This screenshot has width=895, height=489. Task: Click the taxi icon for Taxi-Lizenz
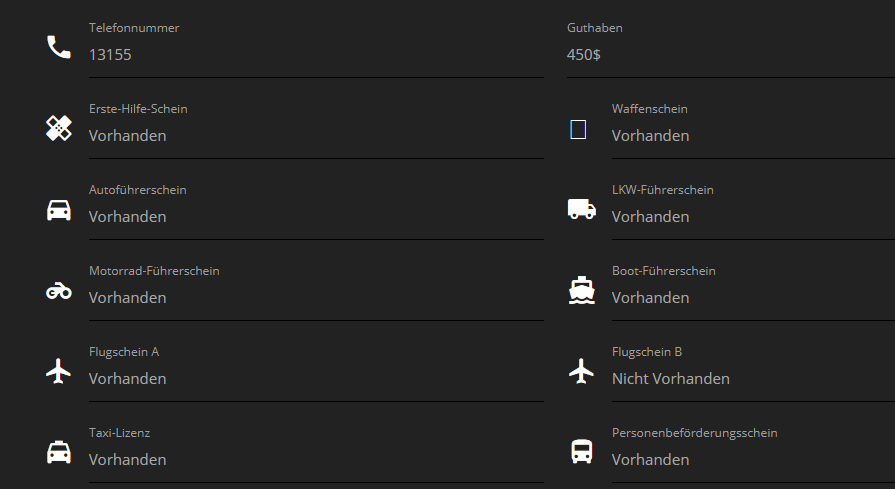59,452
